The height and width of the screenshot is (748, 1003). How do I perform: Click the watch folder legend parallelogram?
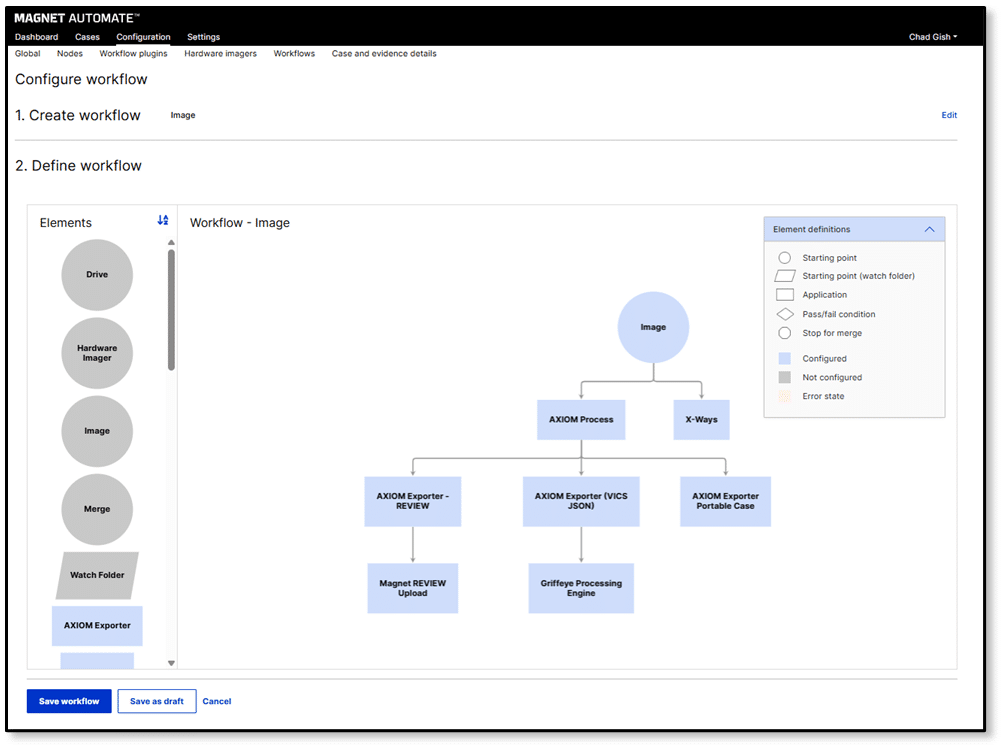pos(785,276)
